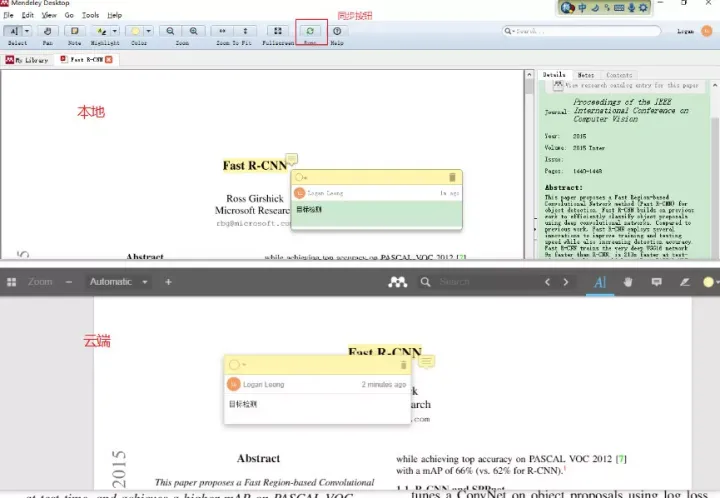
Task: Open the web viewer grid menu icon
Action: point(11,282)
